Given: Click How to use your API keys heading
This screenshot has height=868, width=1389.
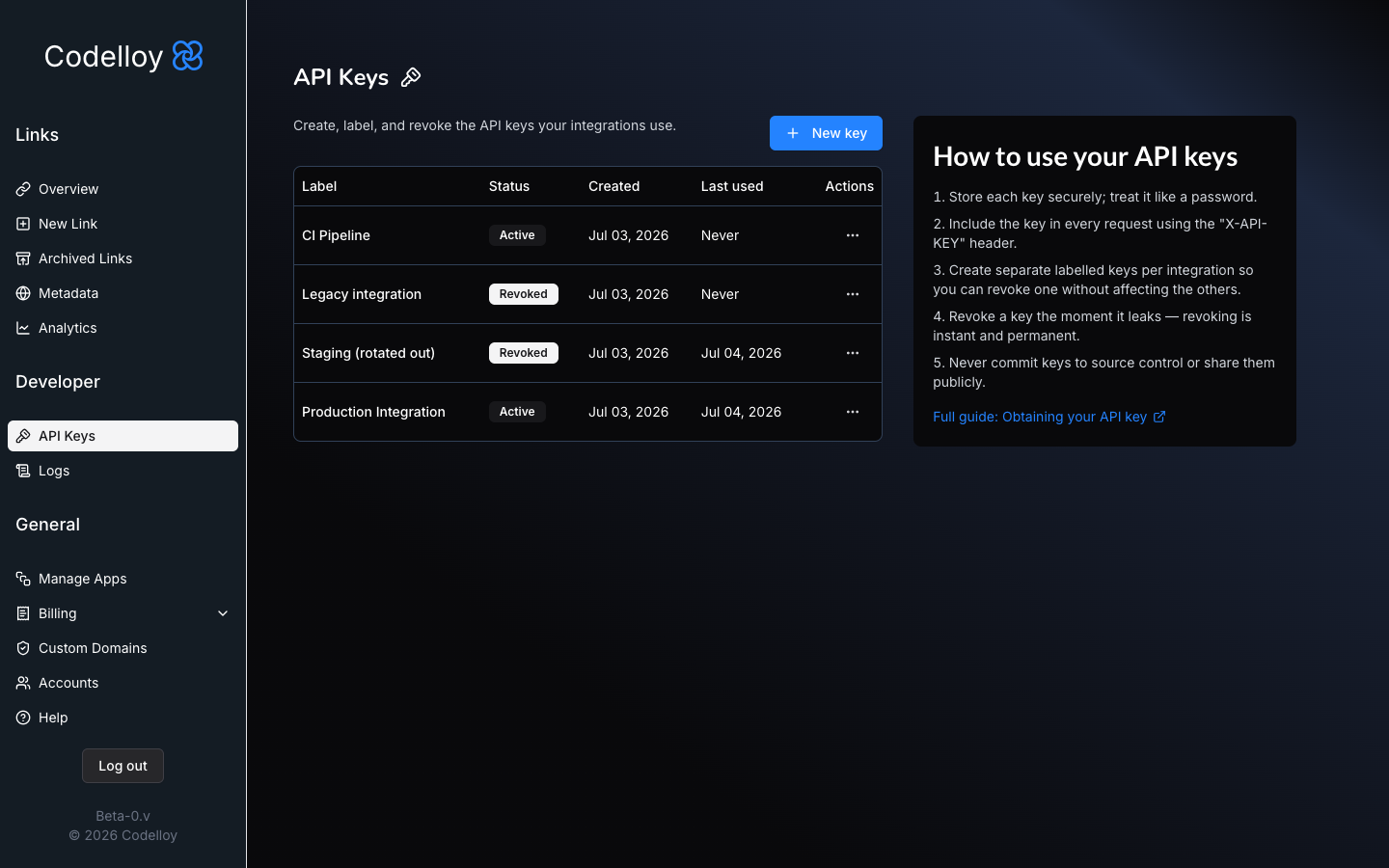Looking at the screenshot, I should coord(1085,156).
